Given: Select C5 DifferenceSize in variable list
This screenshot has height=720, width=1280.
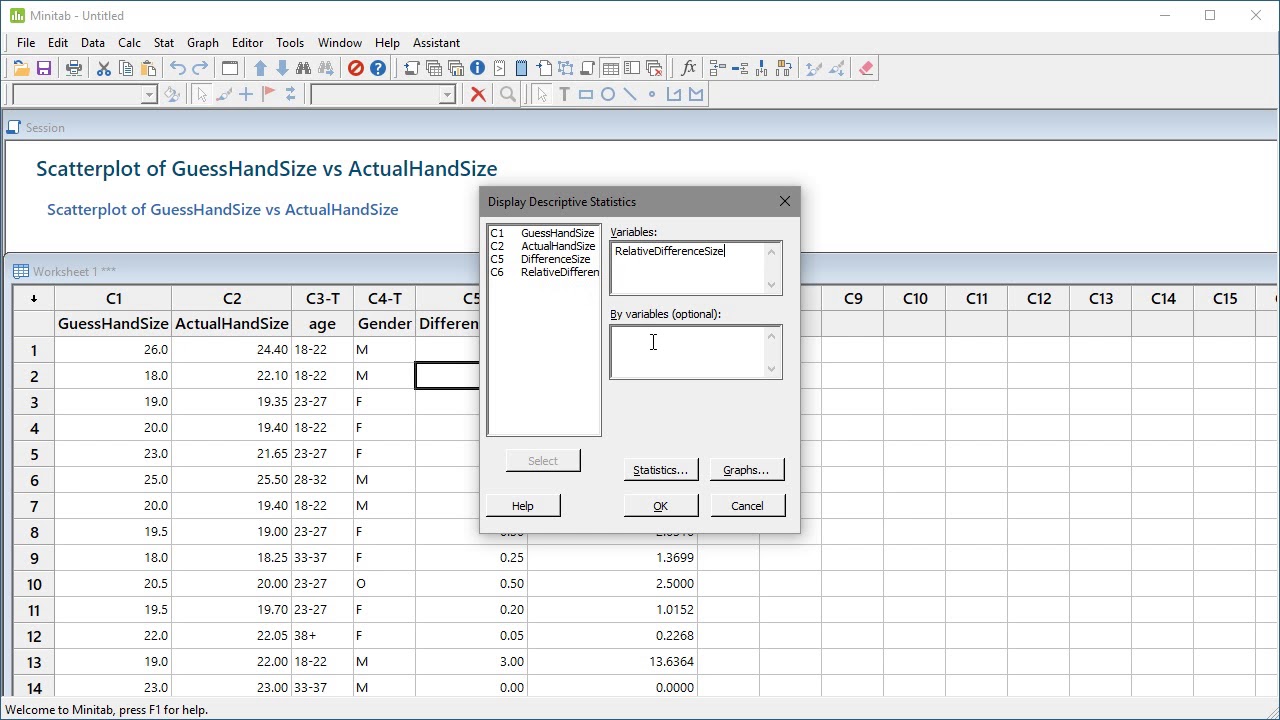Looking at the screenshot, I should tap(543, 259).
